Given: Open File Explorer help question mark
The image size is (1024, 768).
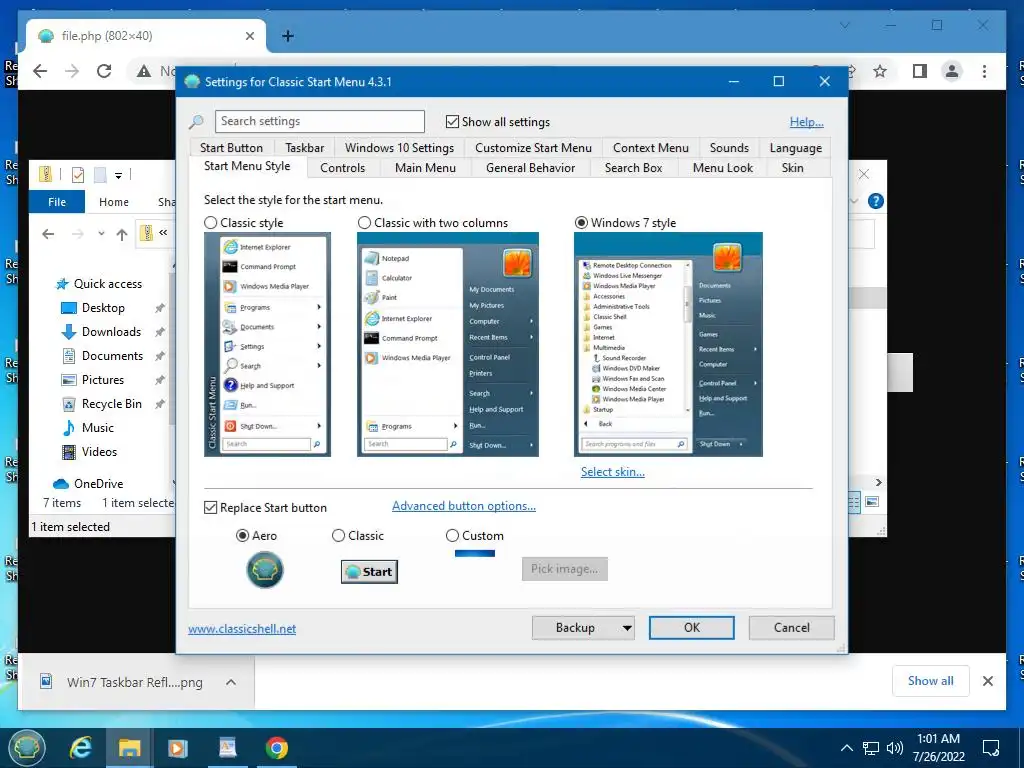Looking at the screenshot, I should pyautogui.click(x=876, y=201).
